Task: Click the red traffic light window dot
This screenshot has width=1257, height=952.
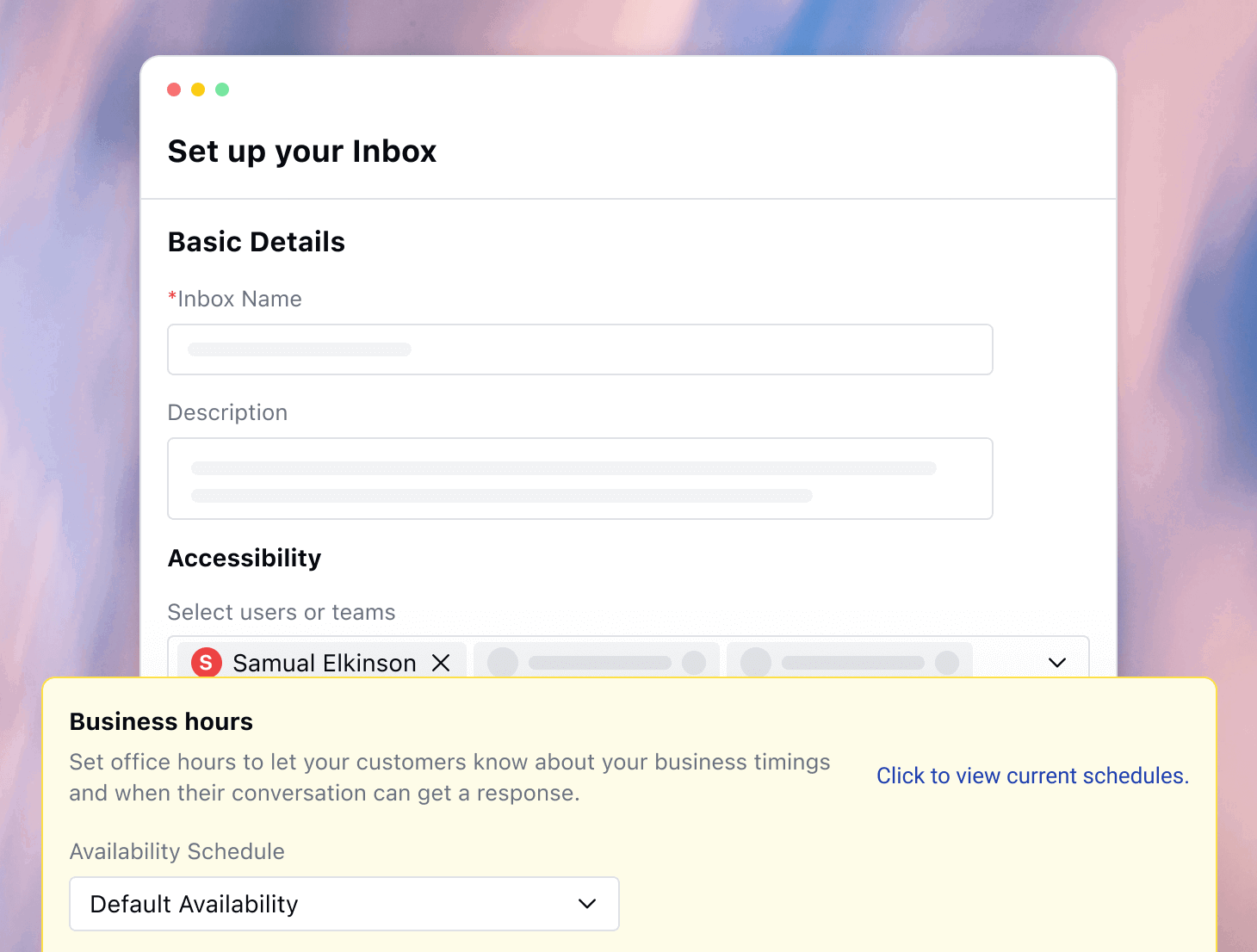Action: point(174,89)
